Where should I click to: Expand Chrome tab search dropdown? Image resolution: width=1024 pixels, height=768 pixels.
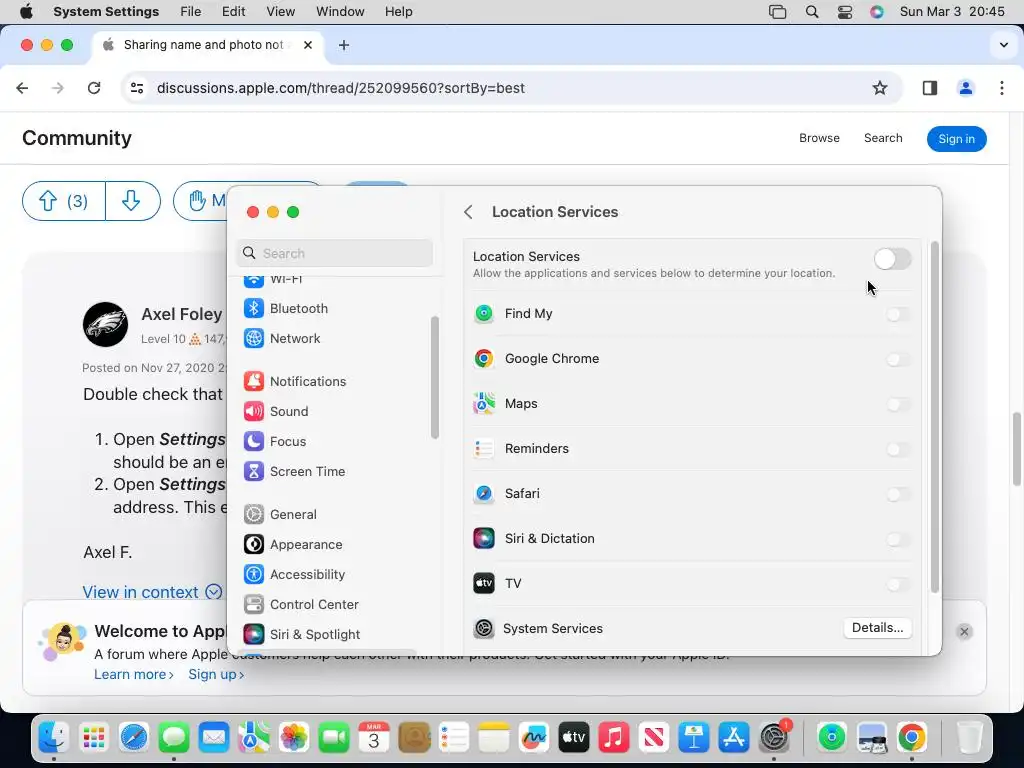1004,45
